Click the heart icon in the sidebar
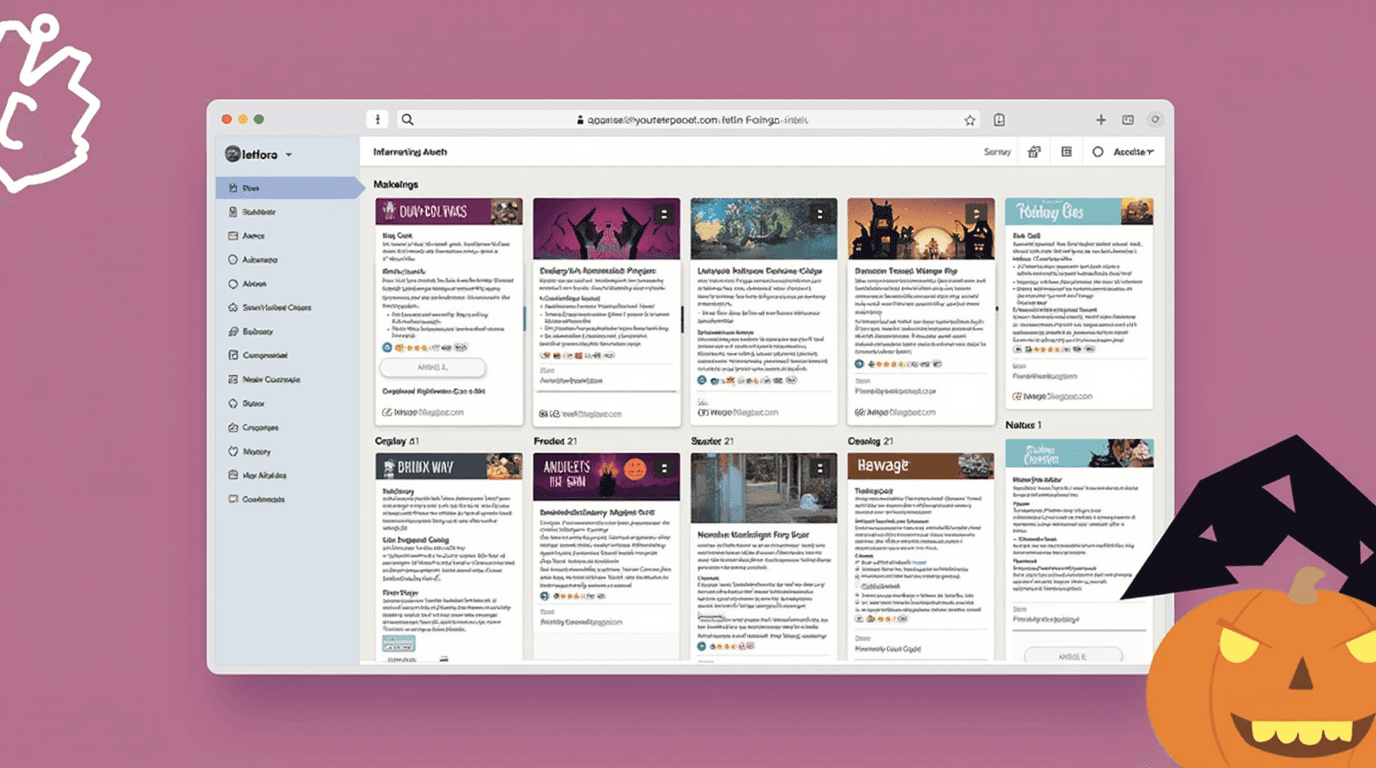1376x768 pixels. point(233,452)
